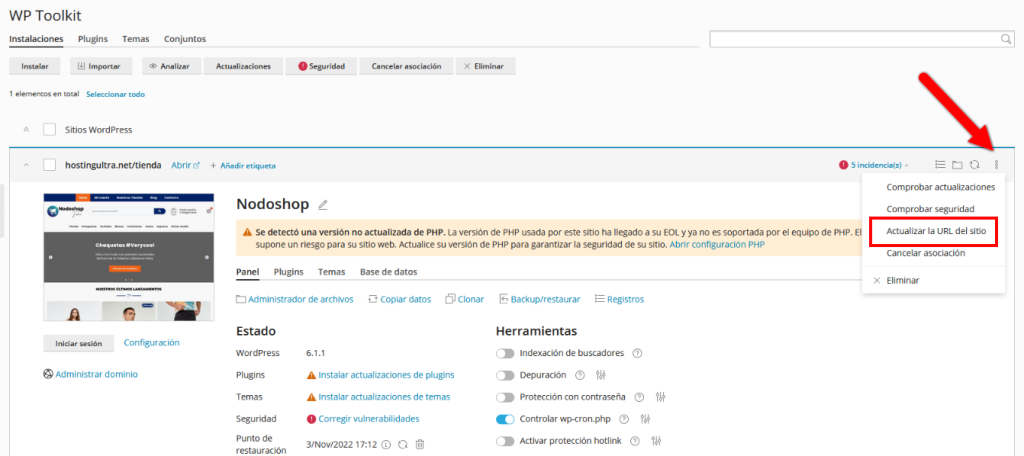The height and width of the screenshot is (456, 1024).
Task: Click Corregir vulnerabilidades link
Action: 368,419
